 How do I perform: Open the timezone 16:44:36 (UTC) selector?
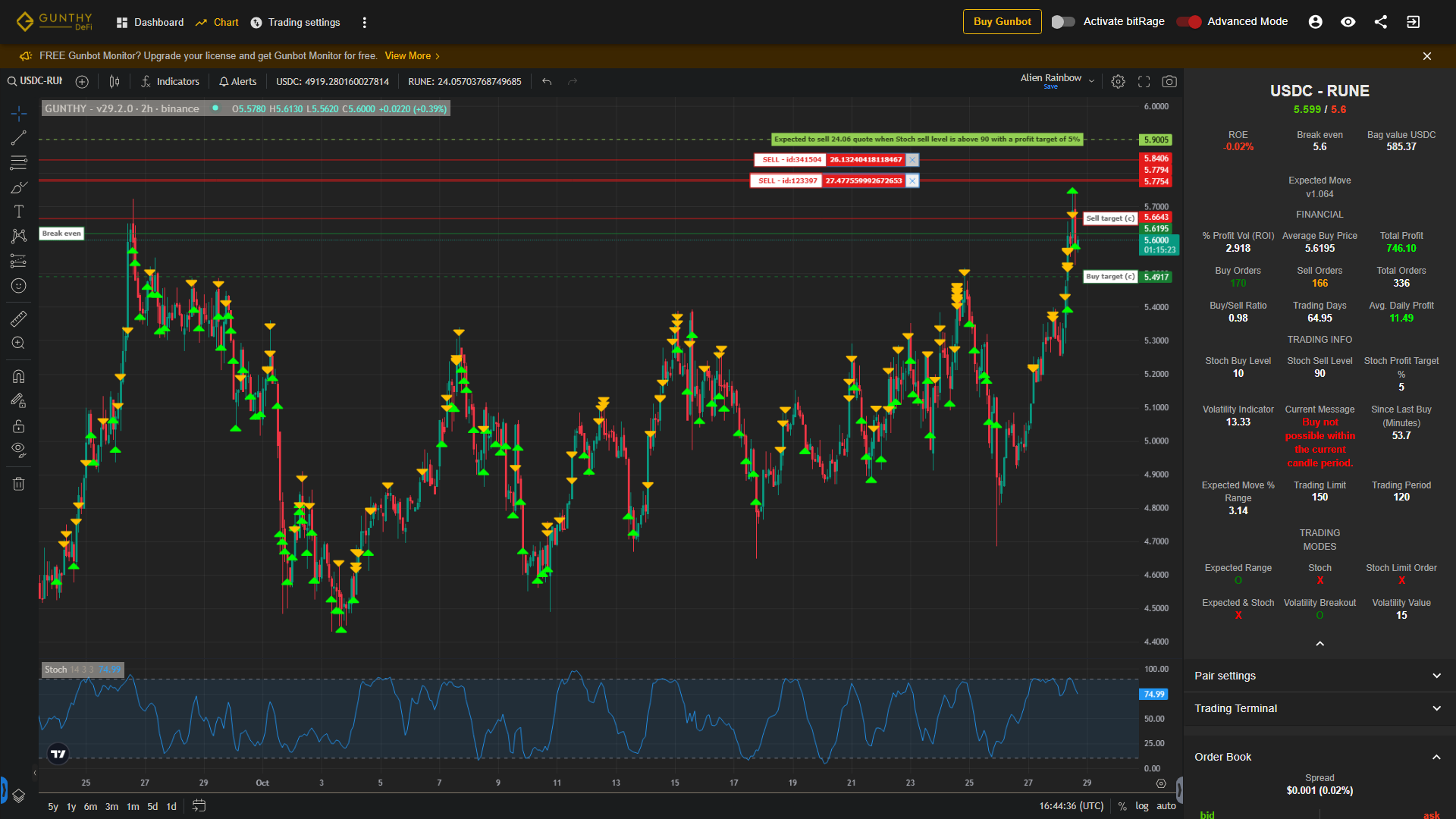pyautogui.click(x=1072, y=806)
